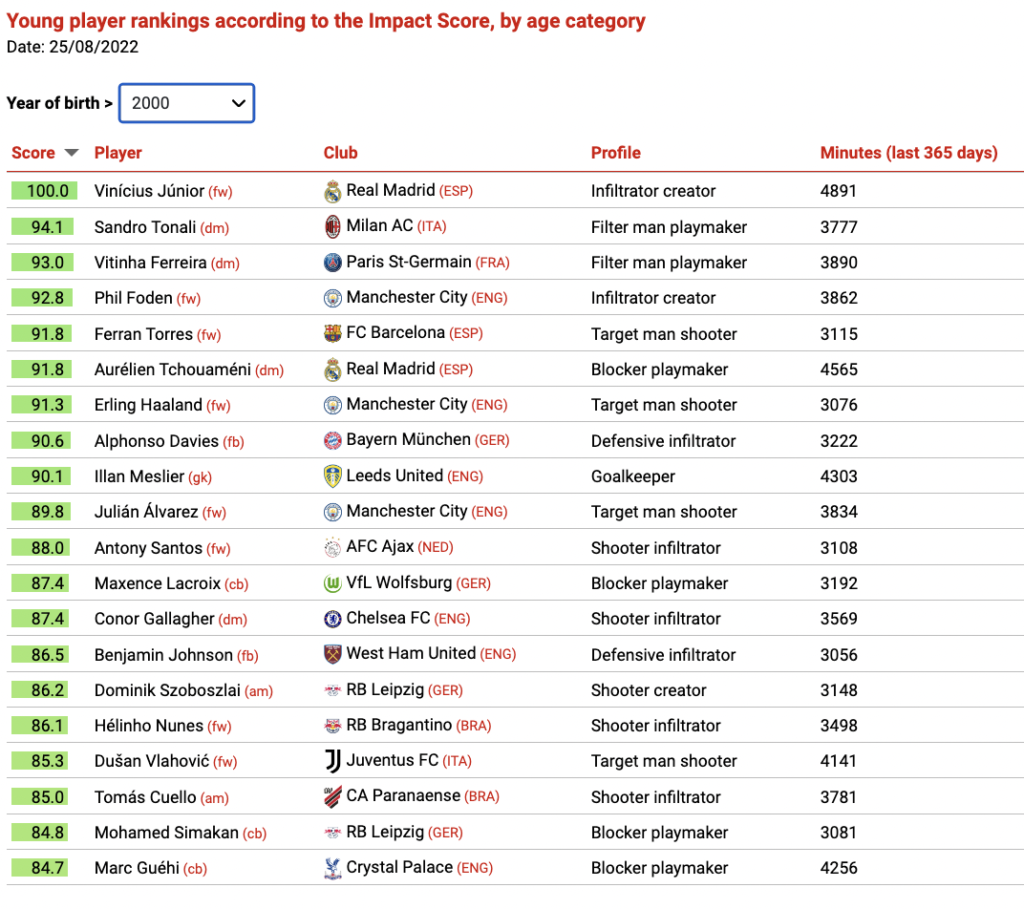1024x909 pixels.
Task: Click the Chelsea FC crest icon
Action: [332, 618]
